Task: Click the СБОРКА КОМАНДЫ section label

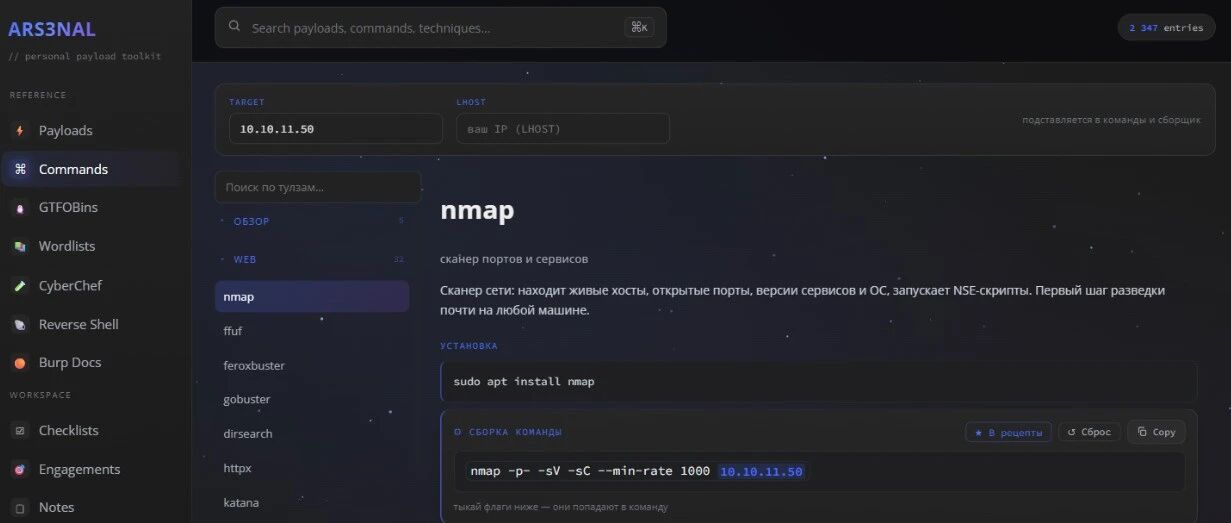Action: (515, 432)
